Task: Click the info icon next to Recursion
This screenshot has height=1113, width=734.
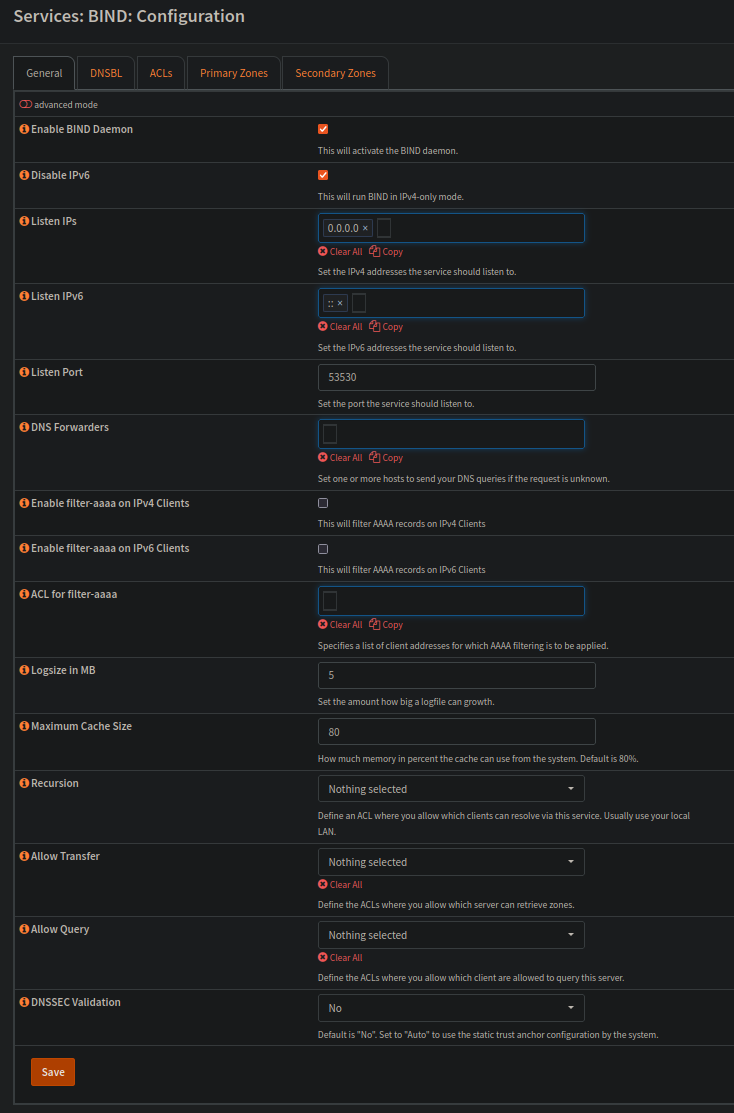Action: pos(24,783)
